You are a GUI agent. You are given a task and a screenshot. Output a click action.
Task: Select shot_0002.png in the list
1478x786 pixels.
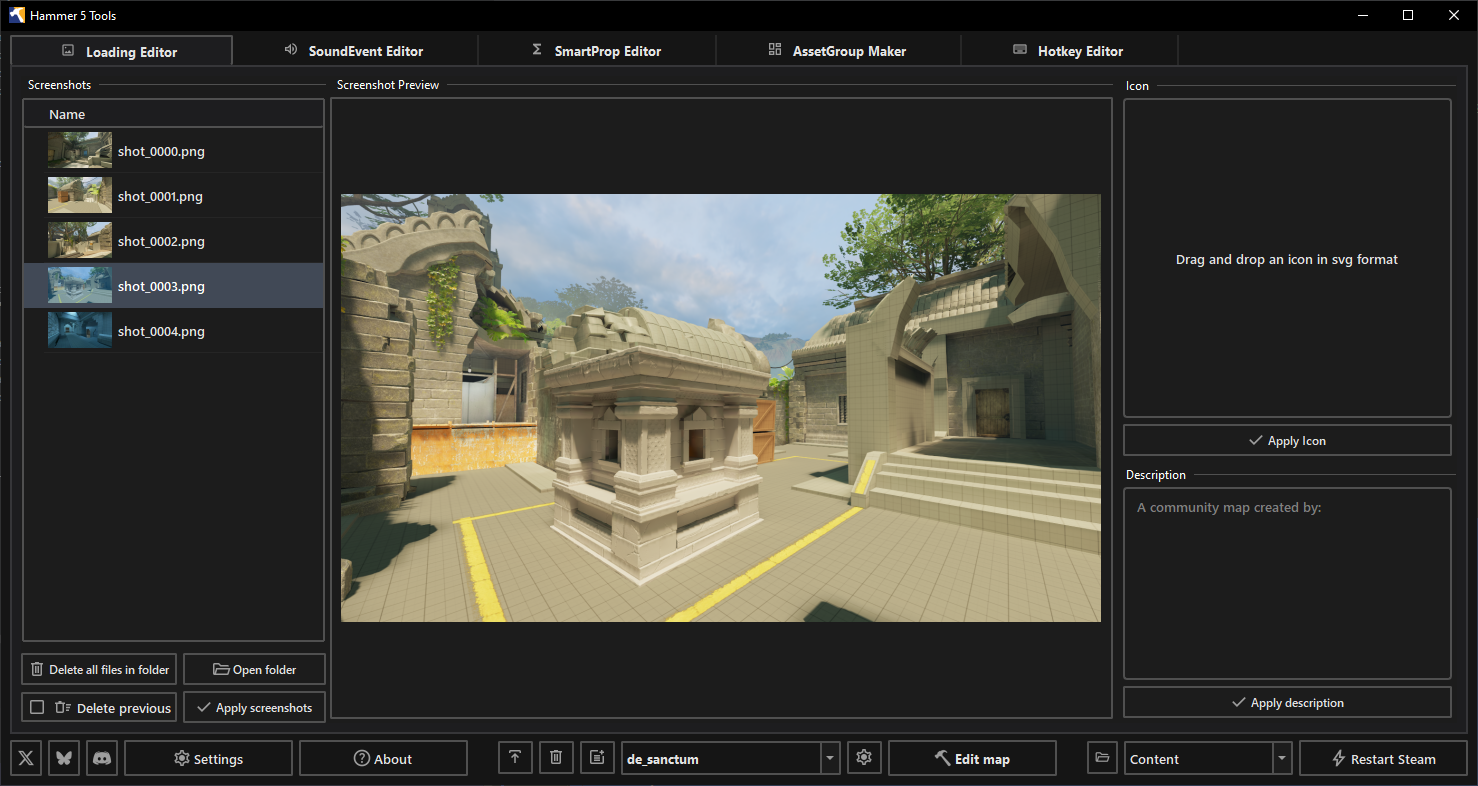(173, 241)
